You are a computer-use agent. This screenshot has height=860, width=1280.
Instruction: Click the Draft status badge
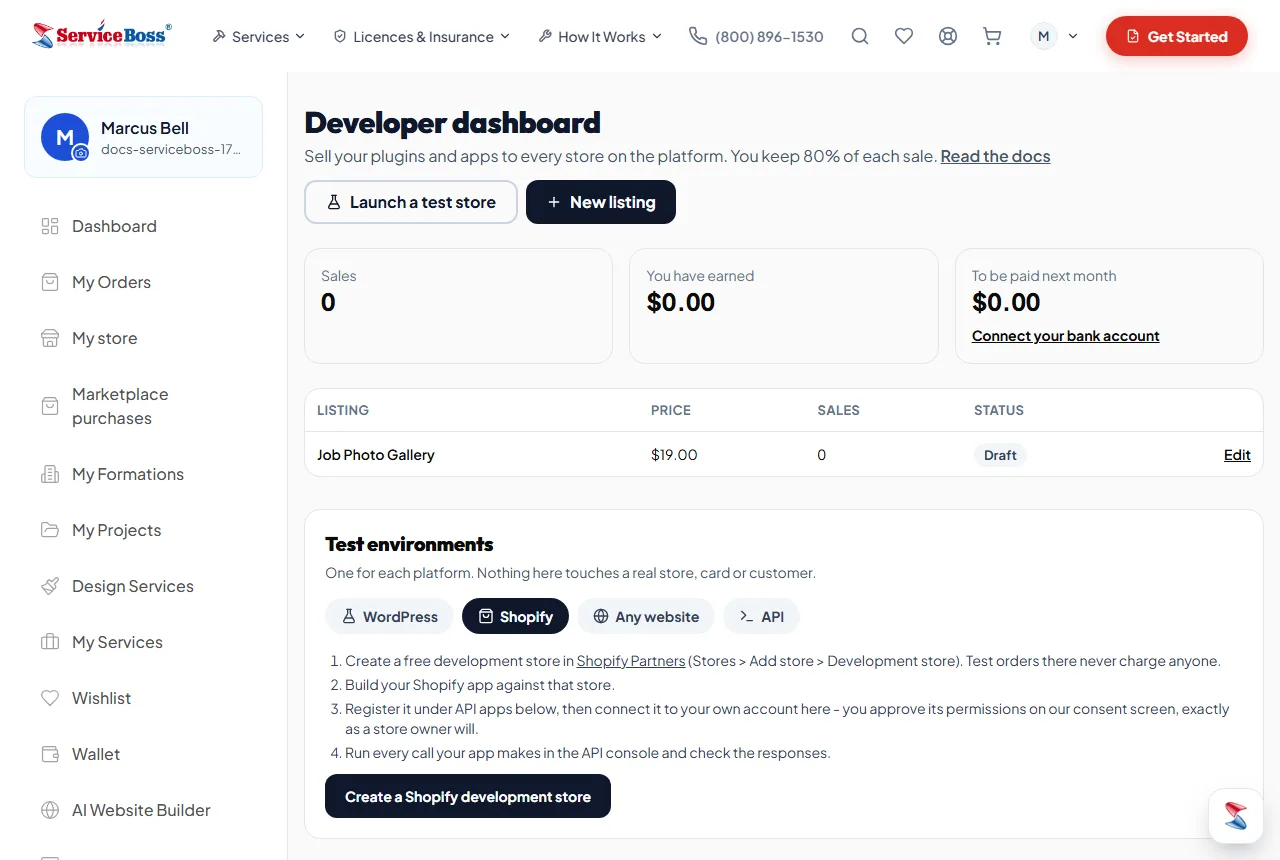tap(1000, 455)
